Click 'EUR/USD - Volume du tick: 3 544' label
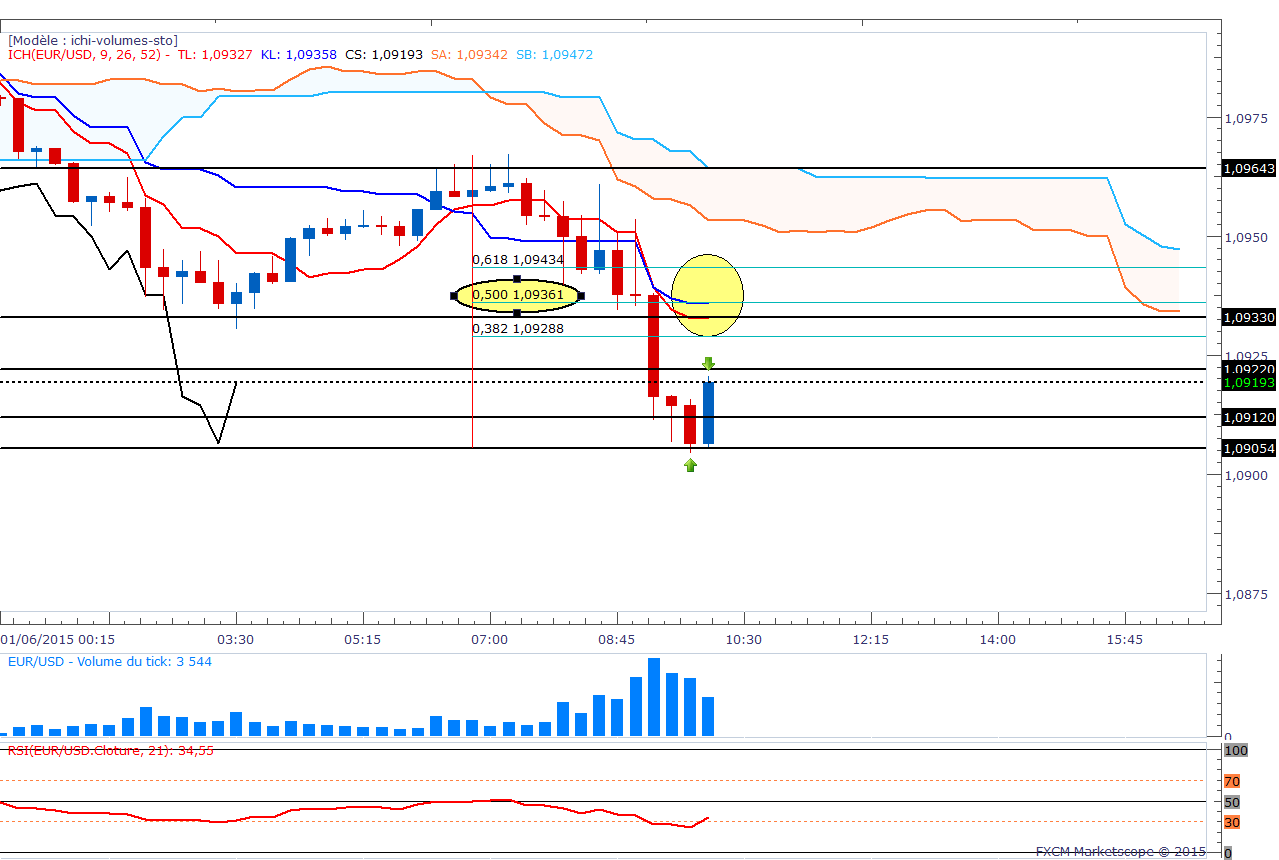The width and height of the screenshot is (1279, 860). (x=110, y=661)
